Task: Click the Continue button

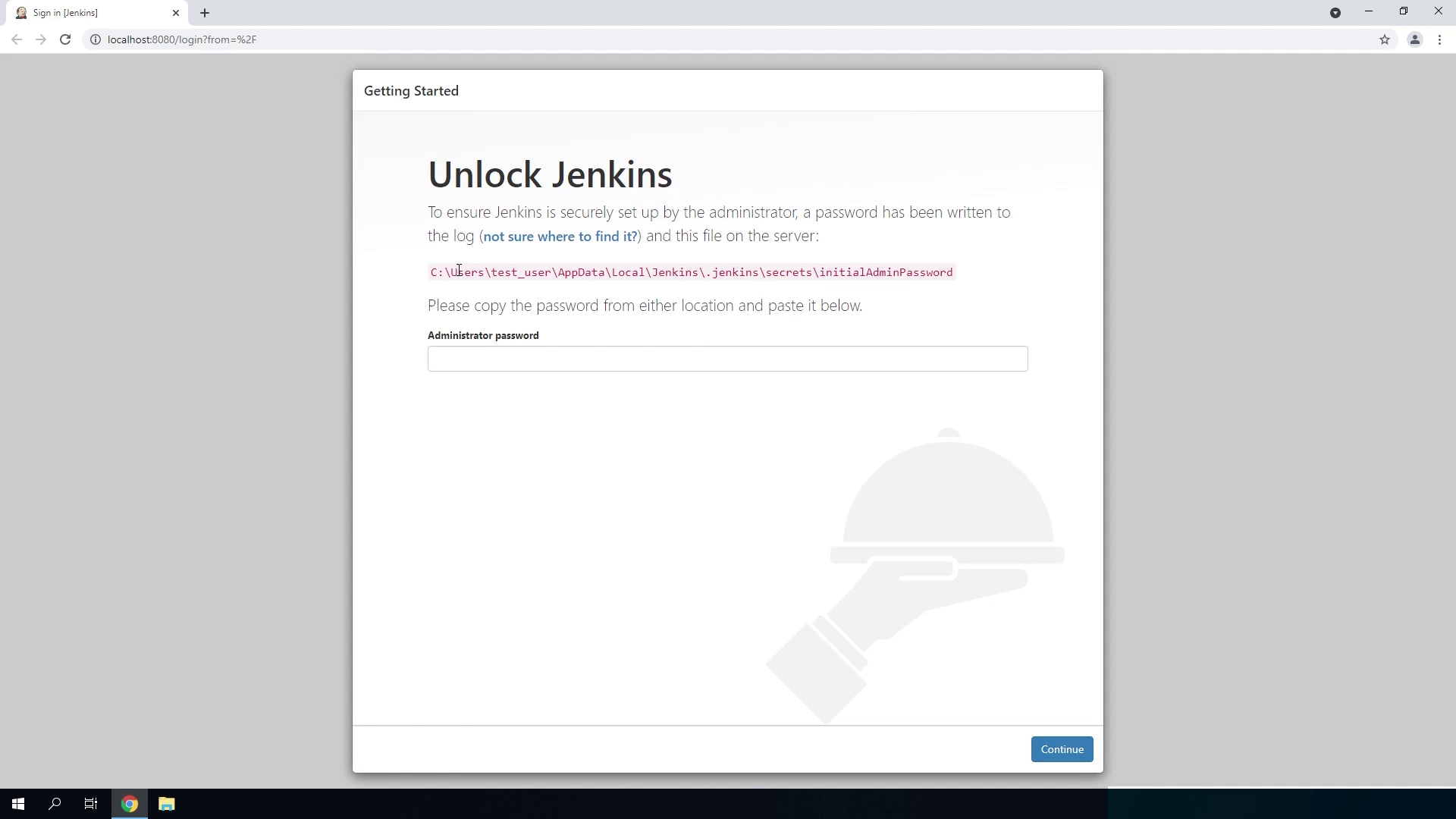Action: [x=1061, y=749]
